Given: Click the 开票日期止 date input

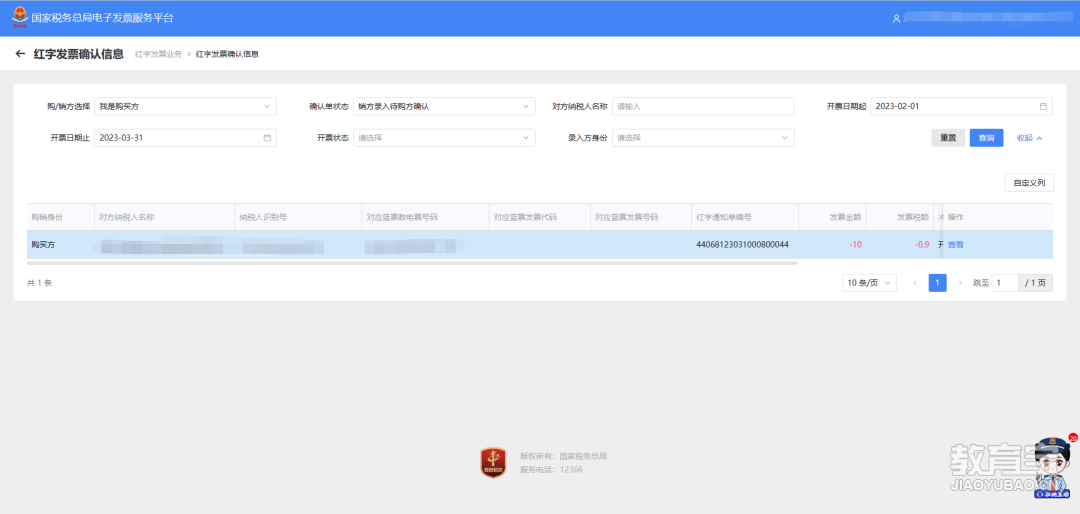Looking at the screenshot, I should pos(185,138).
